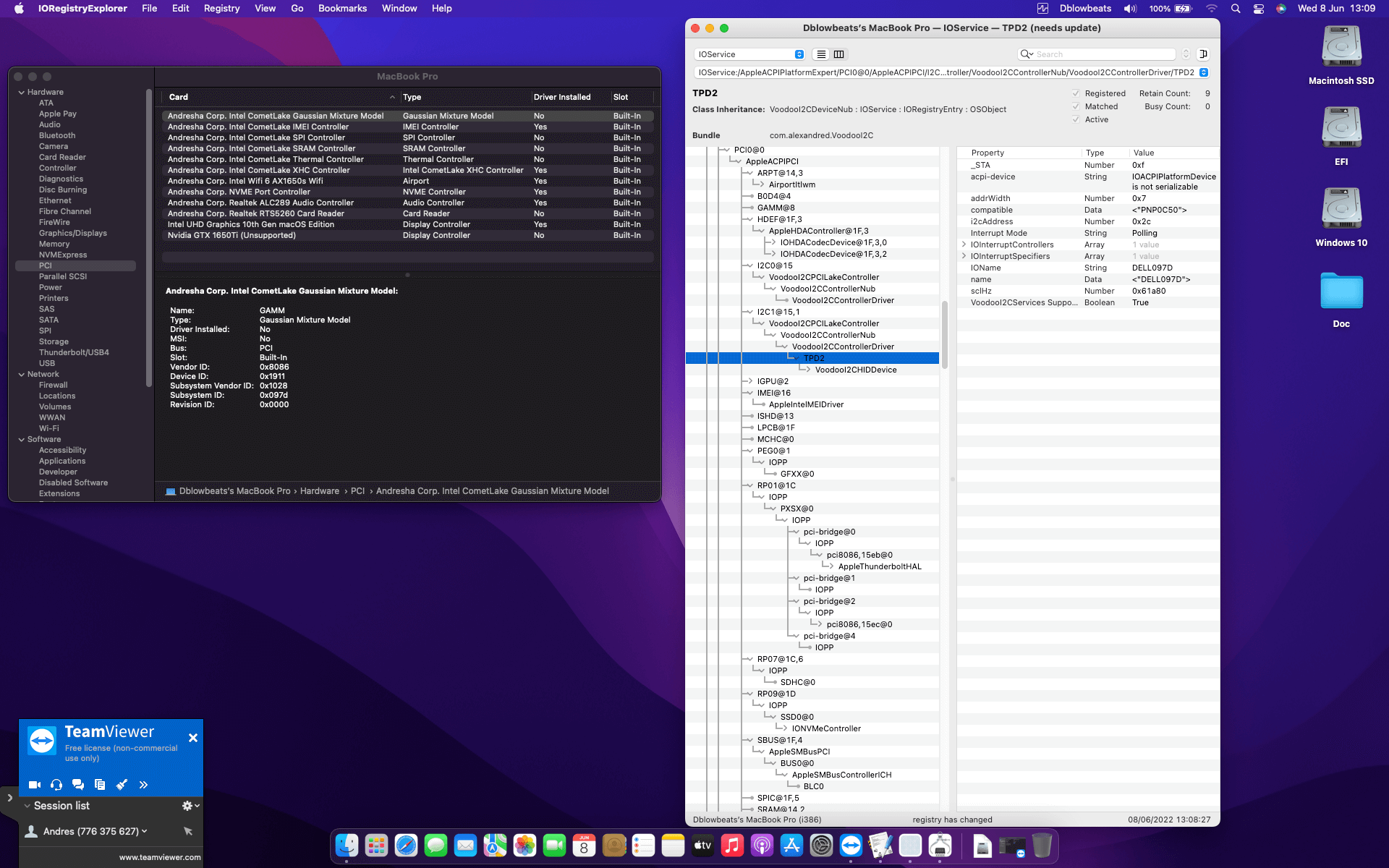Start a video call in TeamViewer
Image resolution: width=1389 pixels, height=868 pixels.
34,785
